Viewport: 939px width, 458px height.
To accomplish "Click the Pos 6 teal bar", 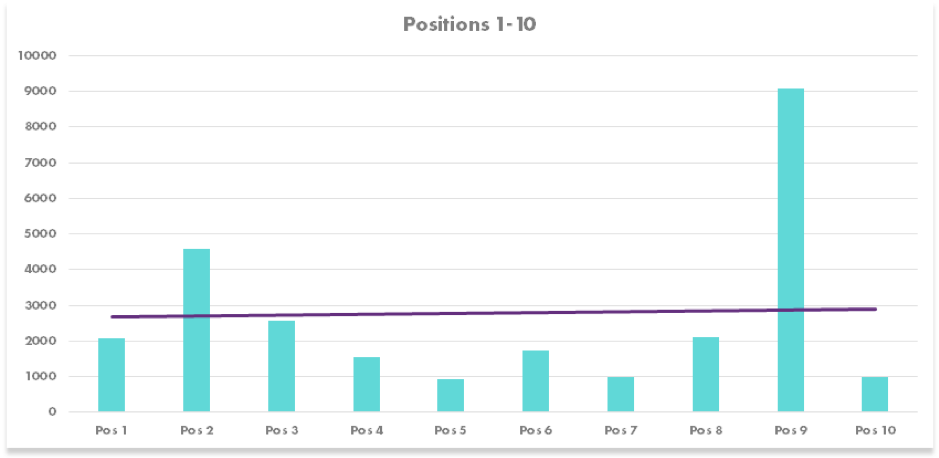I will (535, 382).
